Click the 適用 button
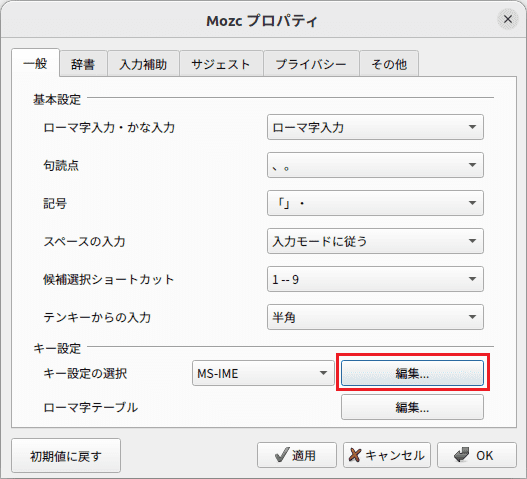This screenshot has height=479, width=527. pyautogui.click(x=297, y=455)
